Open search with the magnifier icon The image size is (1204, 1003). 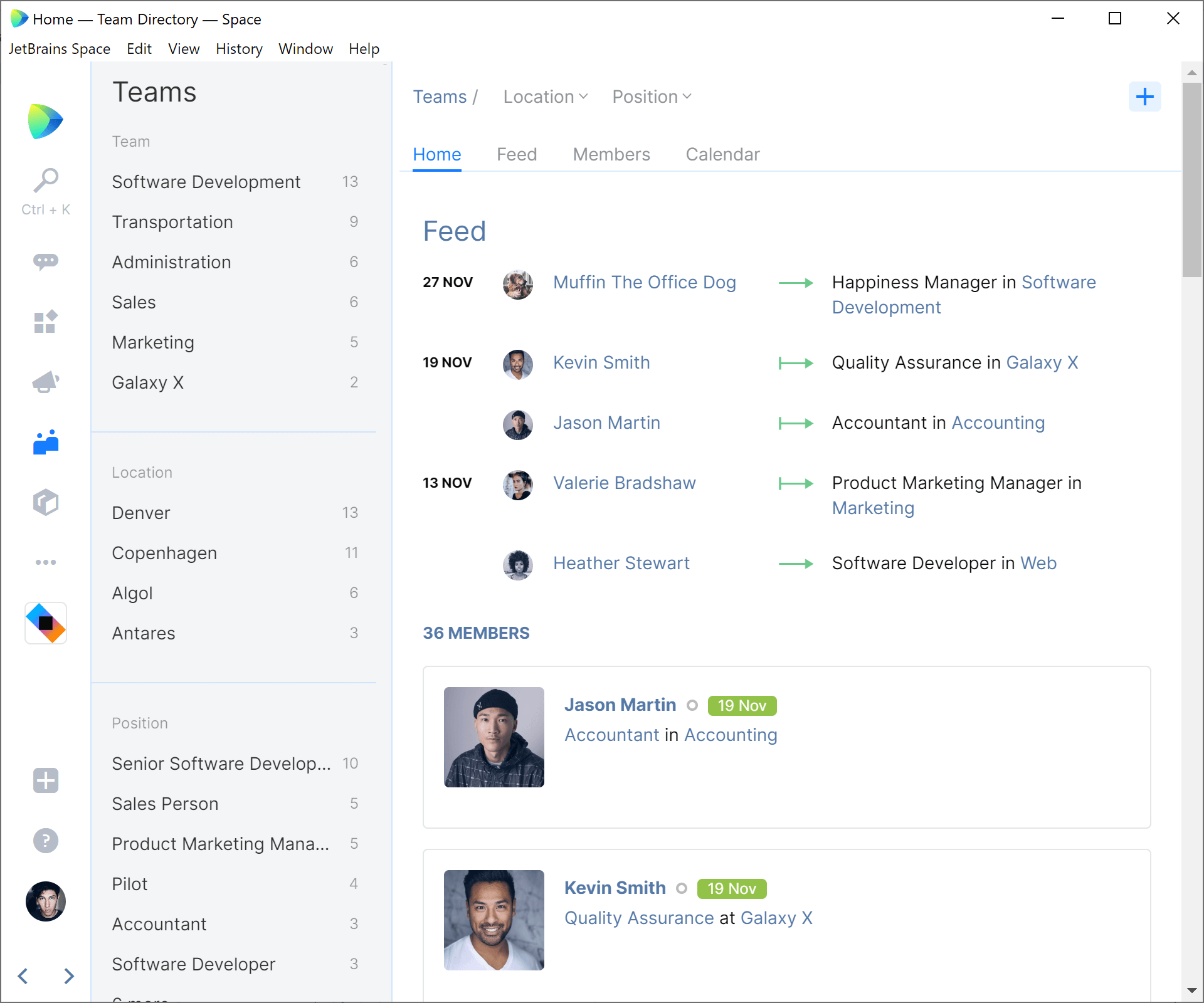46,181
